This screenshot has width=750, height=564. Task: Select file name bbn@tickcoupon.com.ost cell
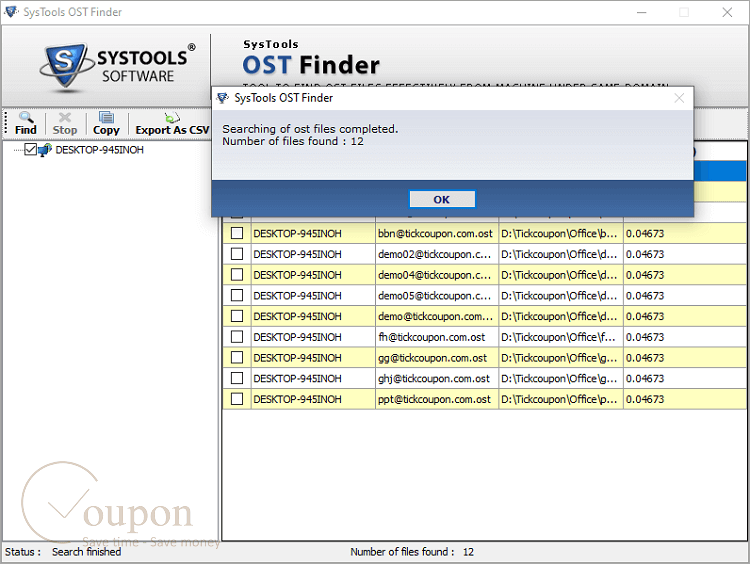coord(437,233)
